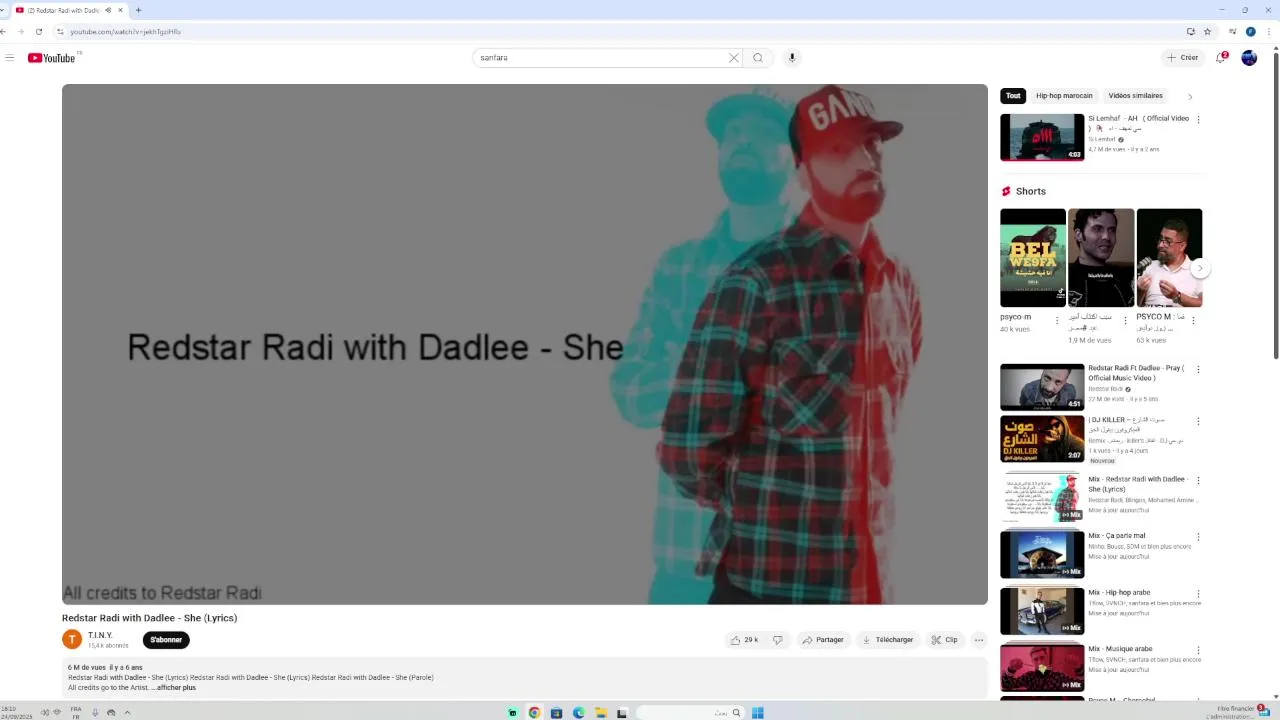Screen dimensions: 1280x720
Task: Open the Mix - Musique arabe playlist
Action: point(1042,668)
